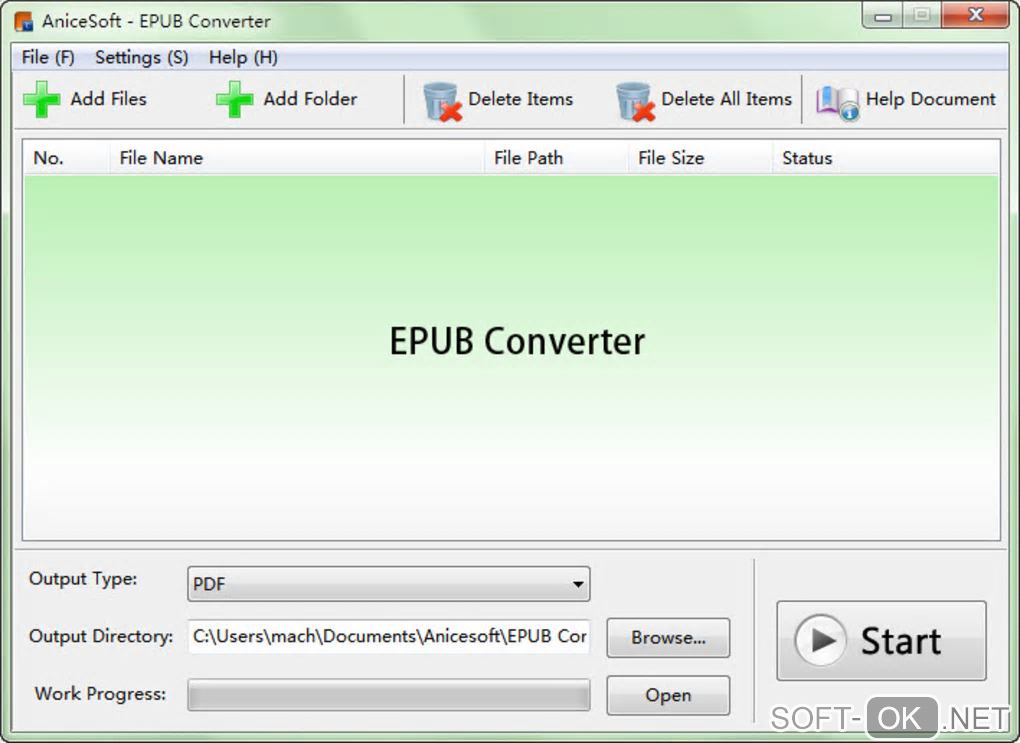
Task: Click the Add Files text label
Action: pos(109,99)
